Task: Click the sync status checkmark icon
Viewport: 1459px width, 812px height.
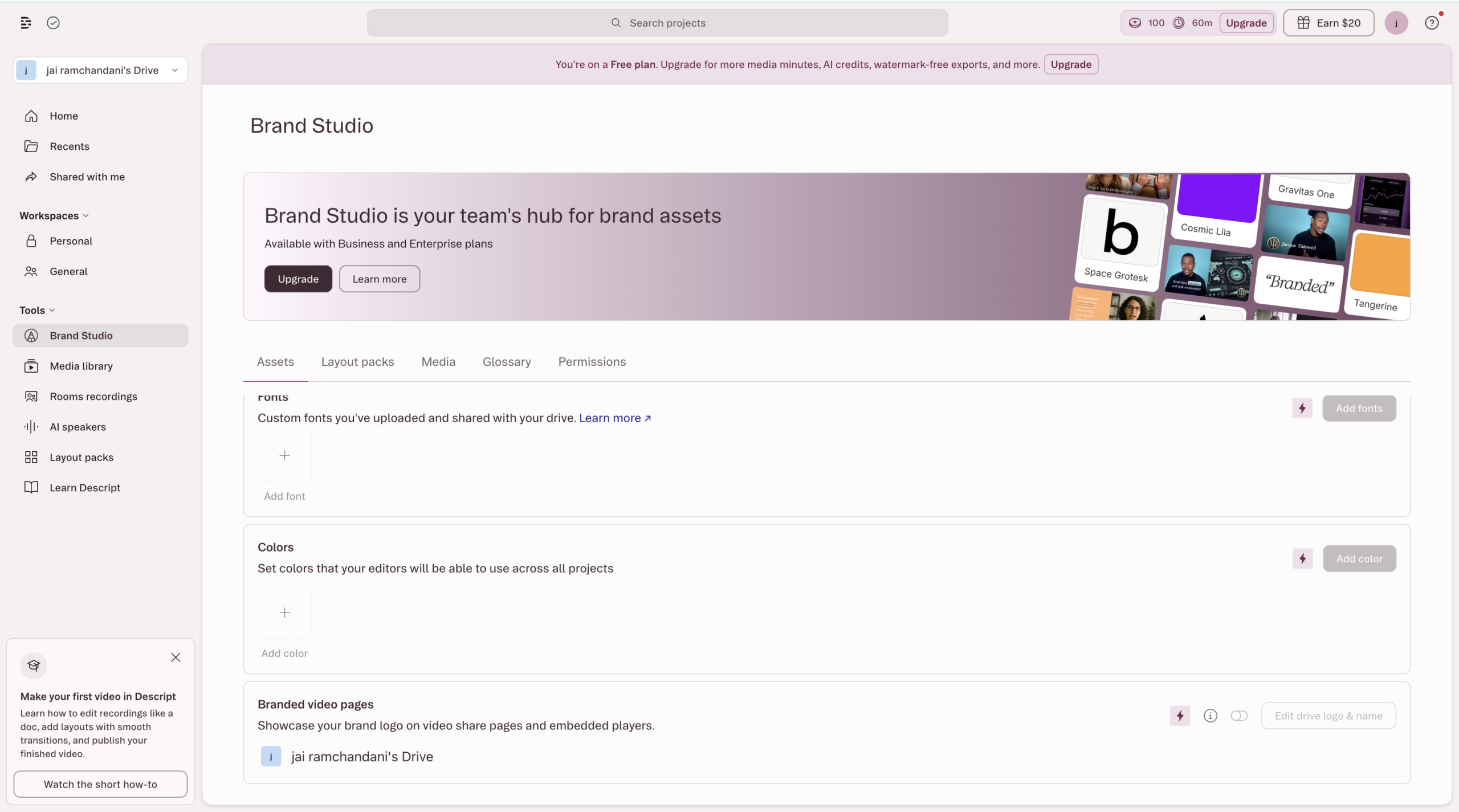Action: click(53, 23)
